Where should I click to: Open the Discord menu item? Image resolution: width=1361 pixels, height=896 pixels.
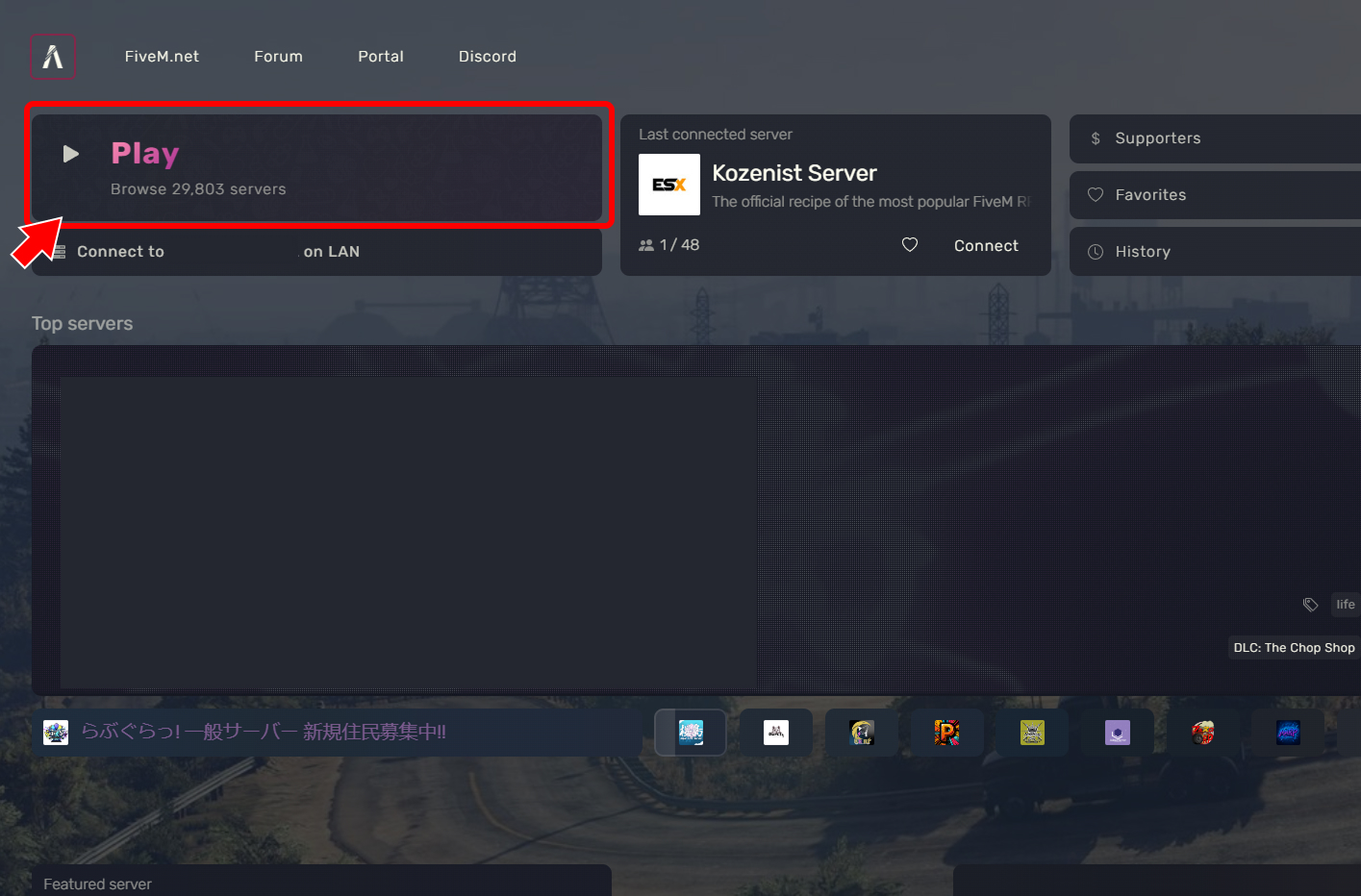[488, 57]
